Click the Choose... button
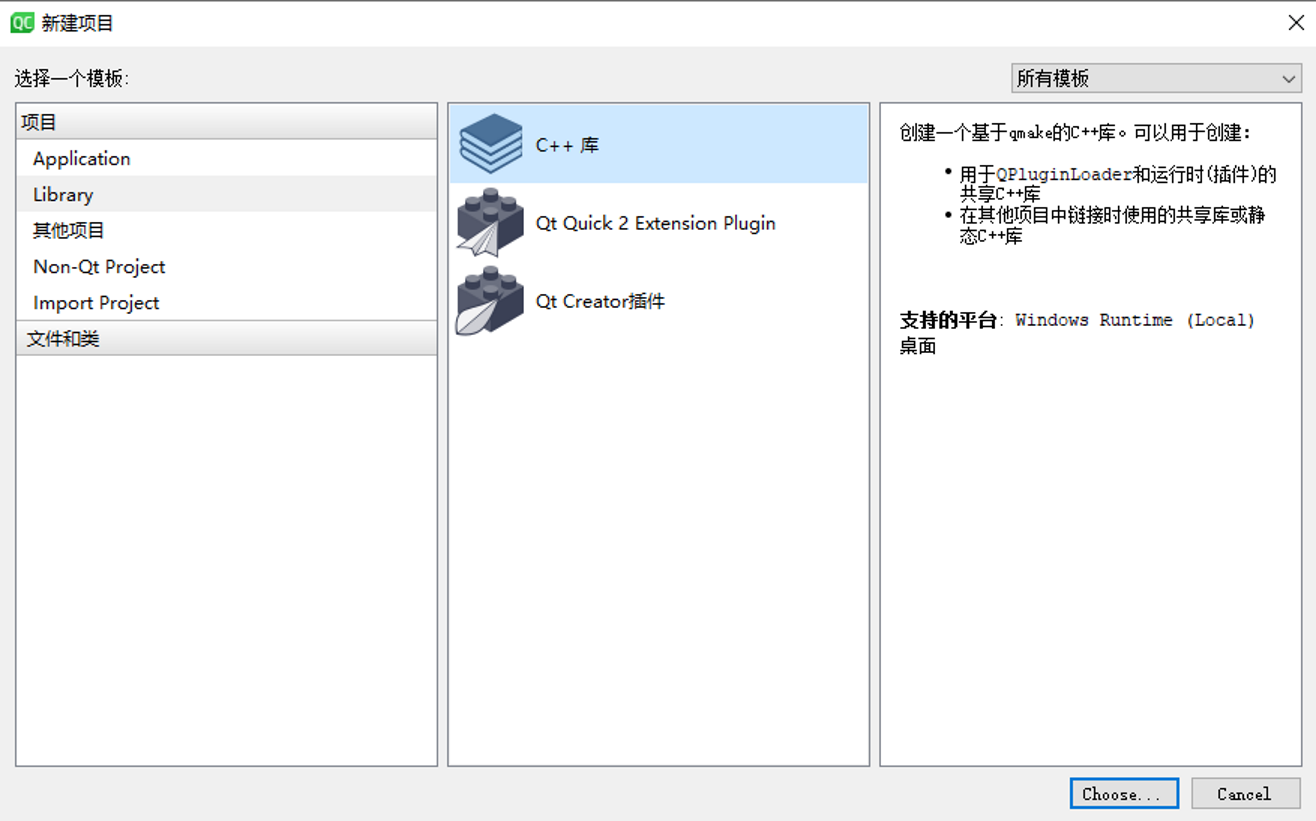Screen dimensions: 1316x821 (1124, 793)
